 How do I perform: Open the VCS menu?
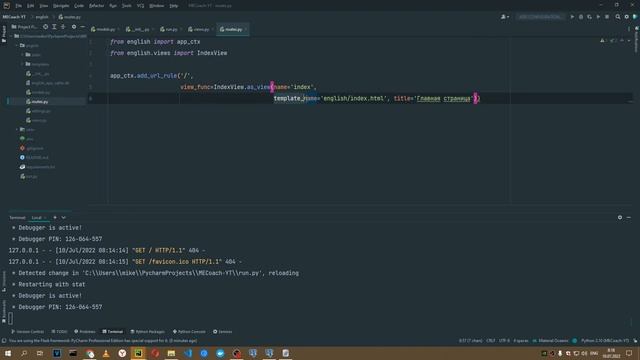[140, 6]
